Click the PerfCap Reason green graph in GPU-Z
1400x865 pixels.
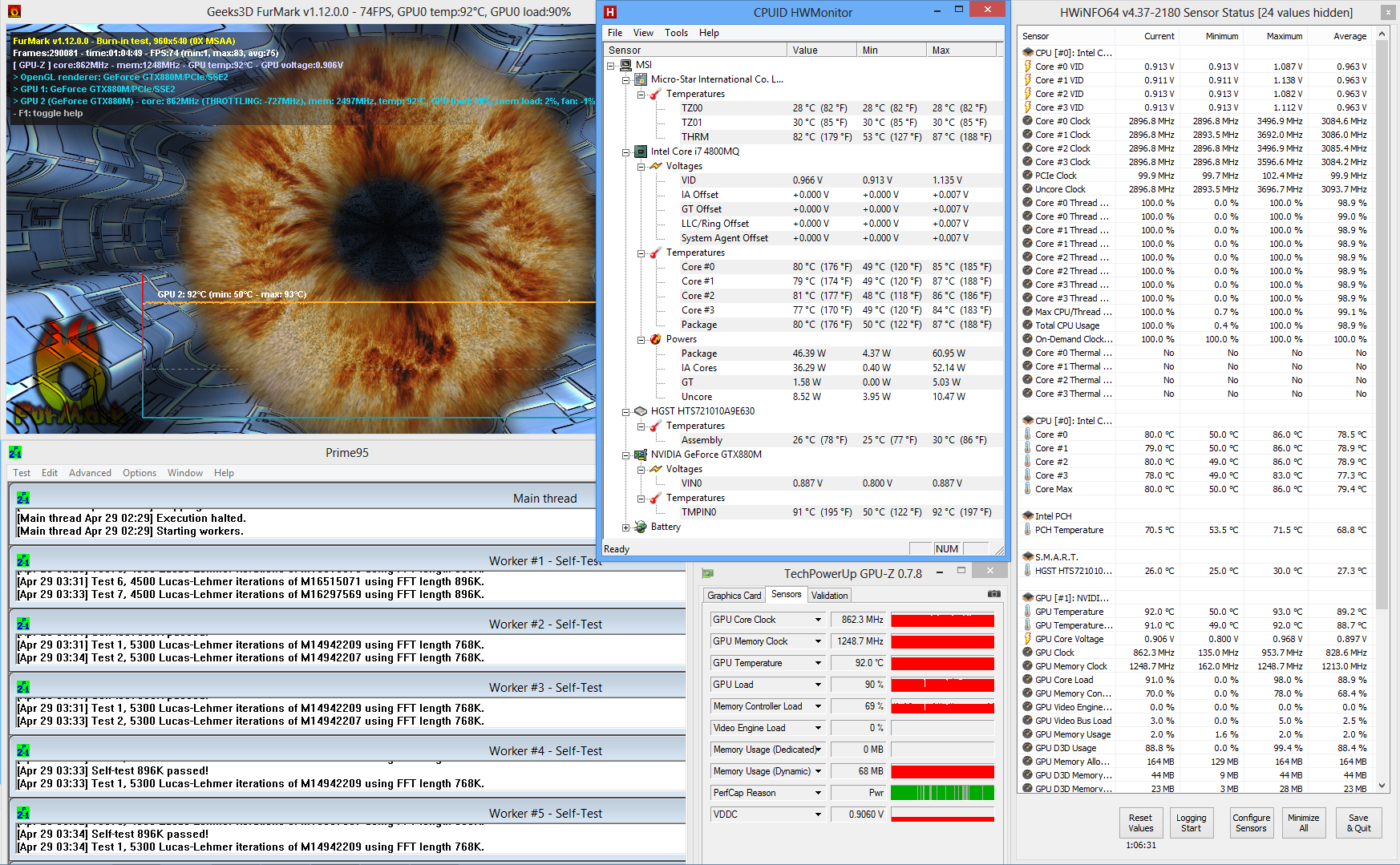[943, 793]
